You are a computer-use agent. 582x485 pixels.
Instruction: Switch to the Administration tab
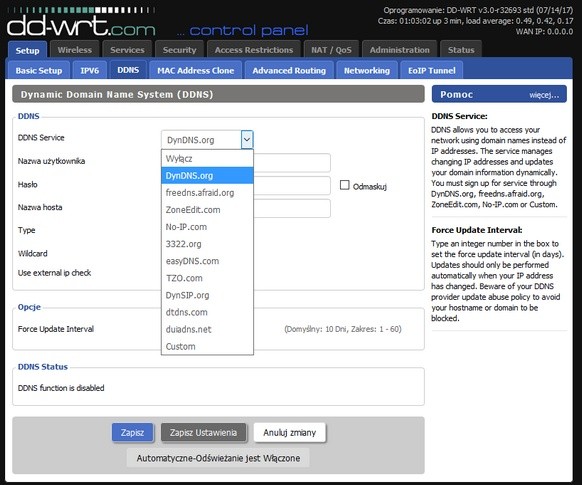point(399,50)
